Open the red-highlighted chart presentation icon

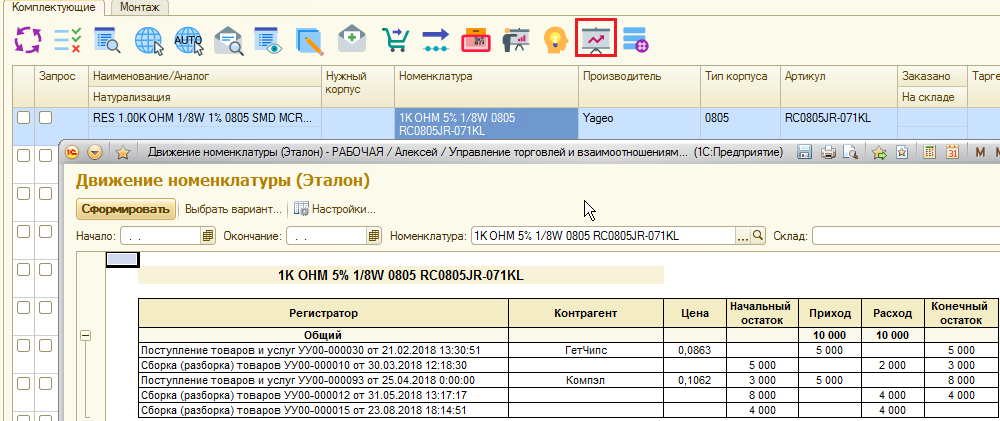(x=596, y=39)
